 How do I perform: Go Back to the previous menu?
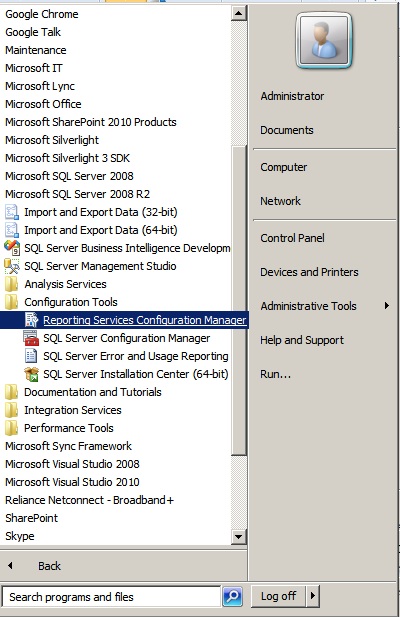[50, 566]
